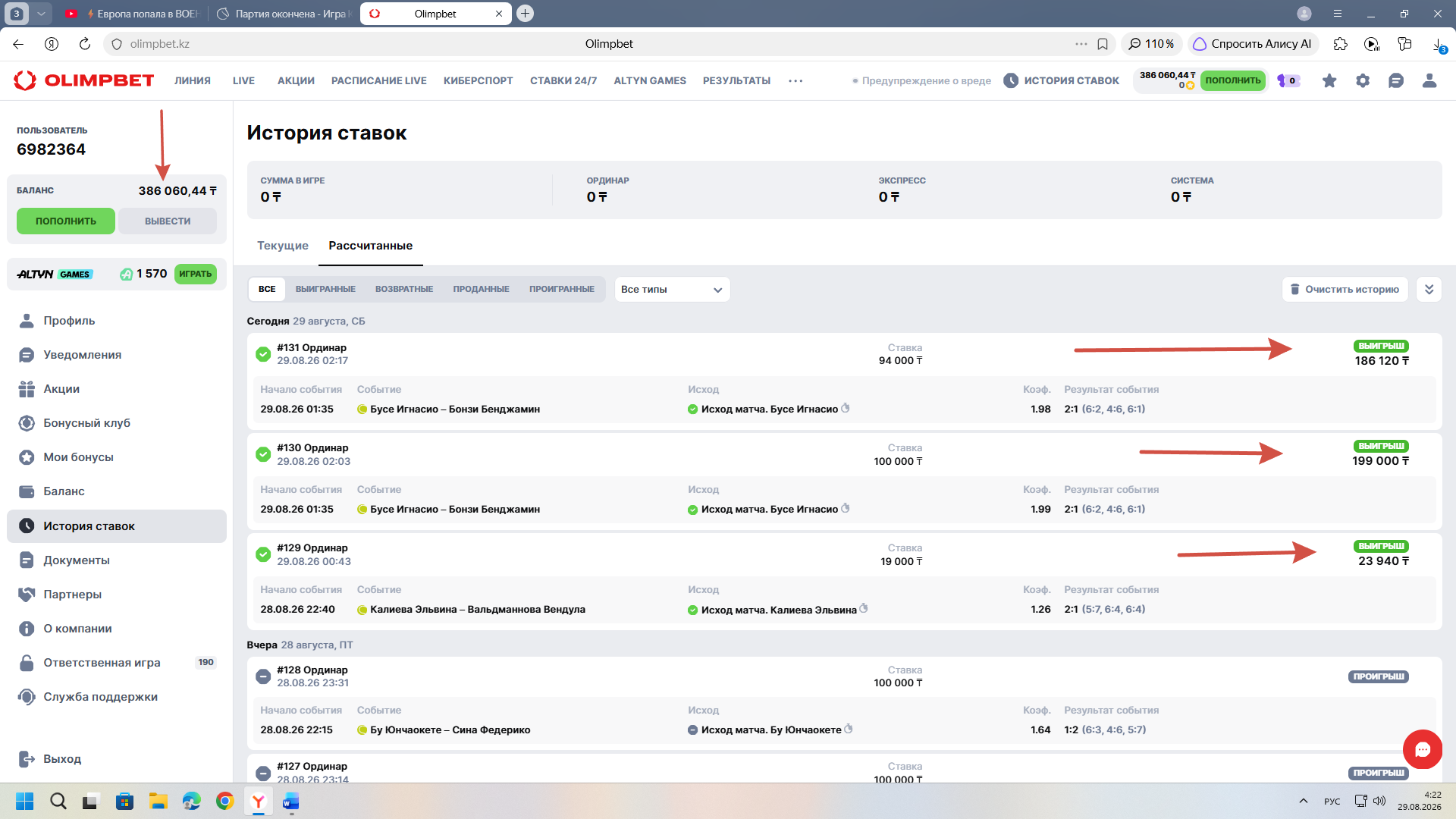Click the 110% zoom indicator
The width and height of the screenshot is (1456, 819).
point(1151,44)
